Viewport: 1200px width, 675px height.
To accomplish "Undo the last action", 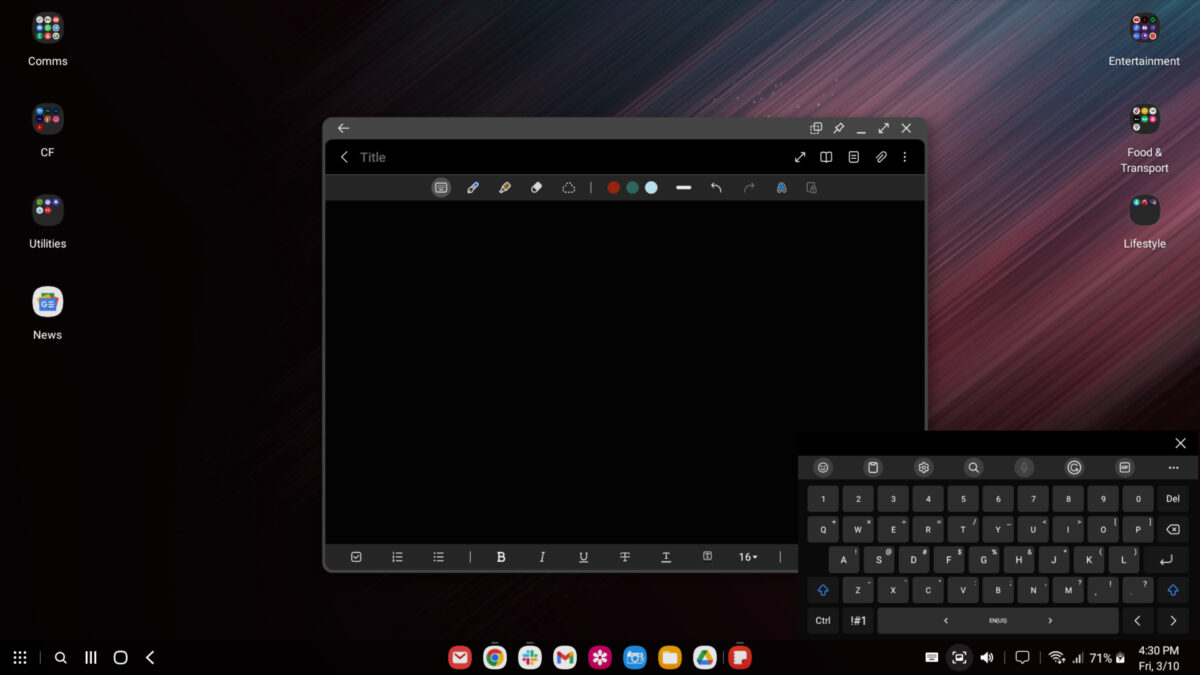I will point(718,187).
